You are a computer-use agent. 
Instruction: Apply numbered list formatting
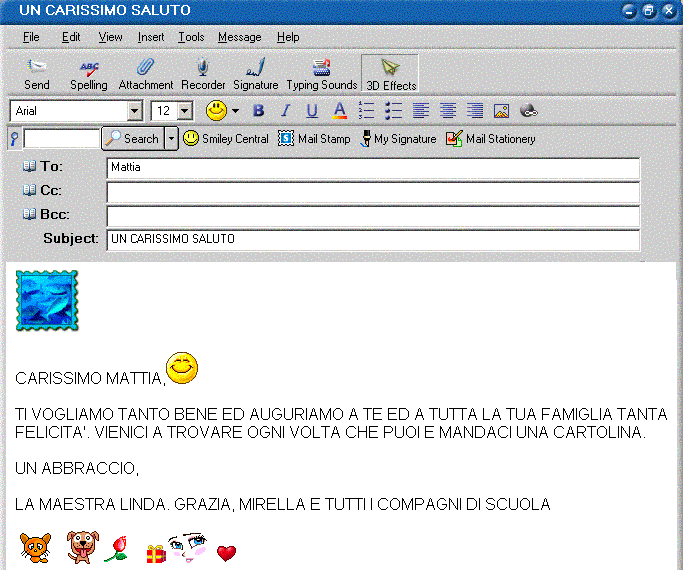coord(366,111)
